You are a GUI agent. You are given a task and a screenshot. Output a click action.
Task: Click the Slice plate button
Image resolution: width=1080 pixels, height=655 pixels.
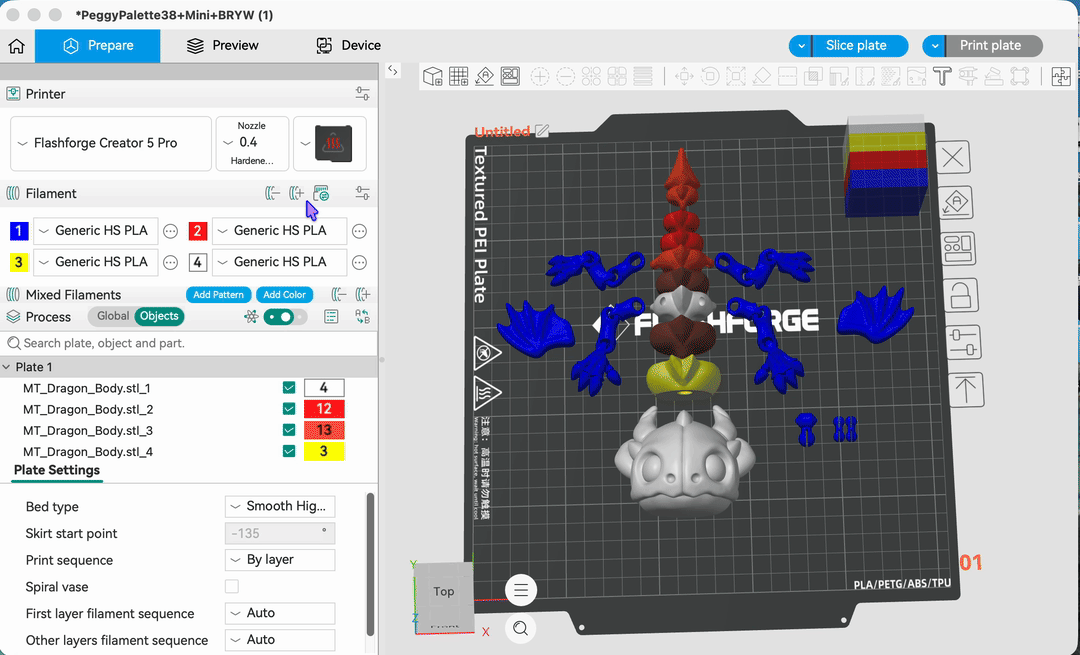coord(860,46)
